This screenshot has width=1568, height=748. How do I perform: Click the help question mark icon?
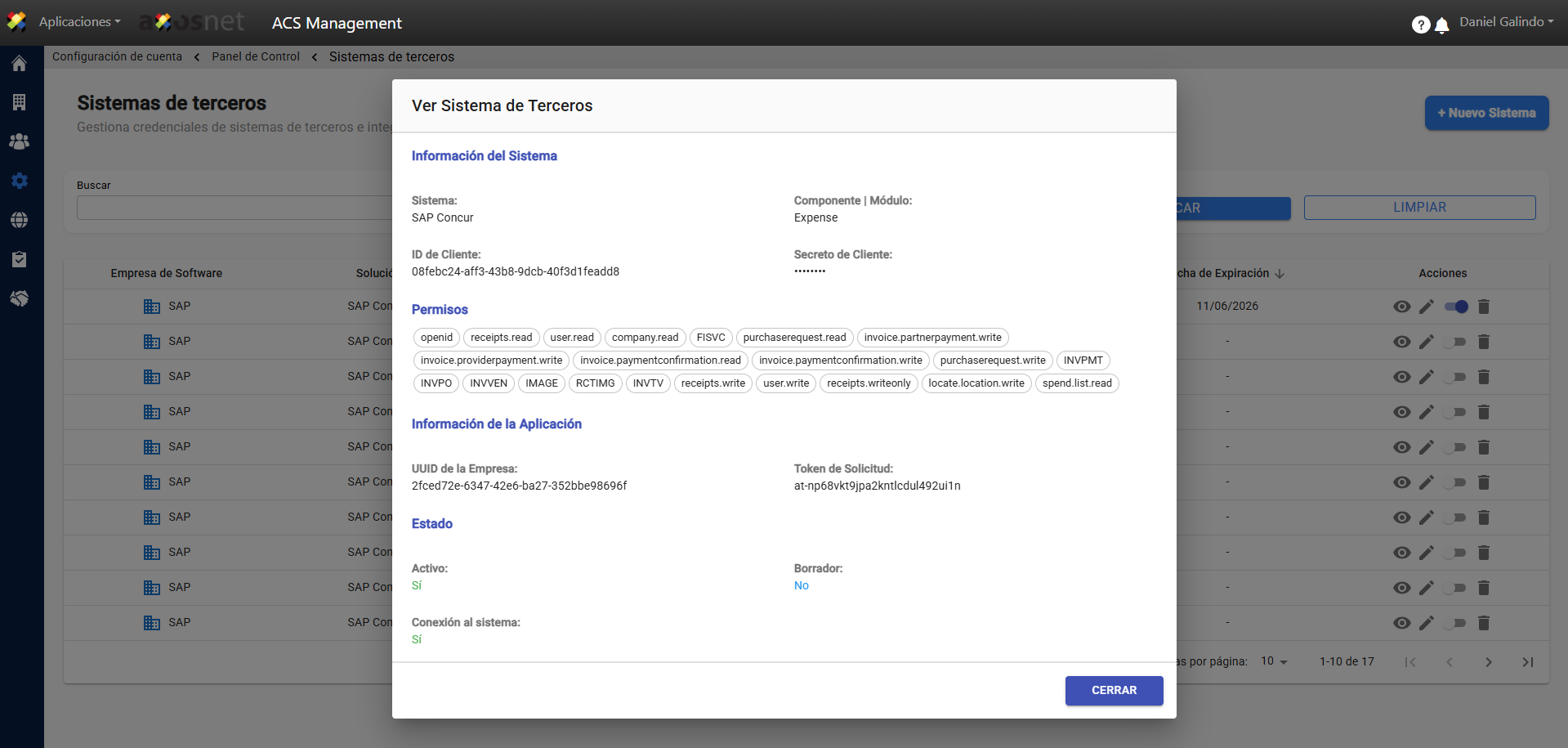click(1421, 25)
